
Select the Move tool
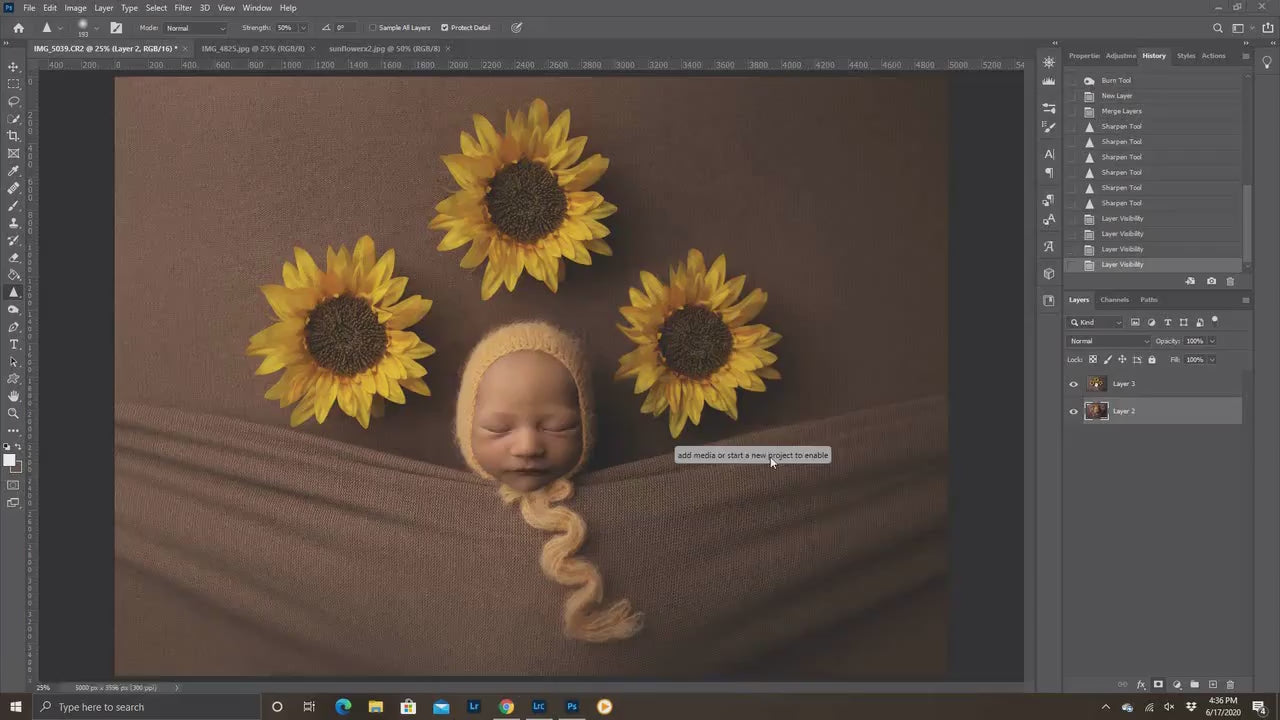point(13,66)
